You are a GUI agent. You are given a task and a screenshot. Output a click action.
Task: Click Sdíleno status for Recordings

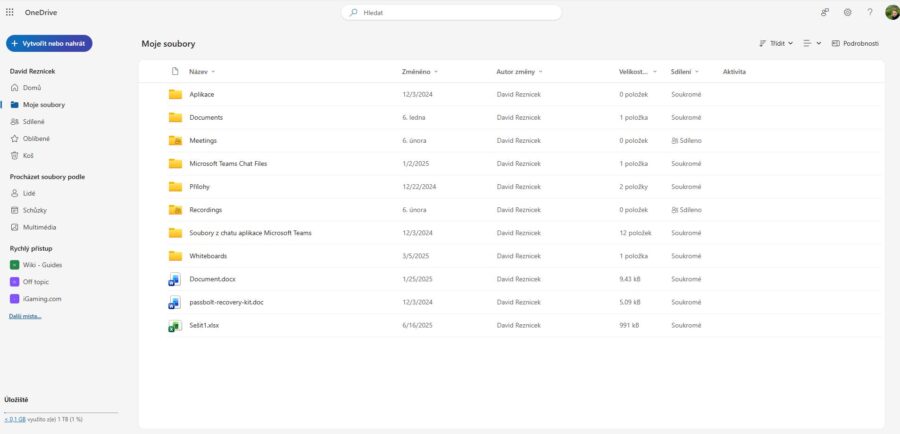686,210
